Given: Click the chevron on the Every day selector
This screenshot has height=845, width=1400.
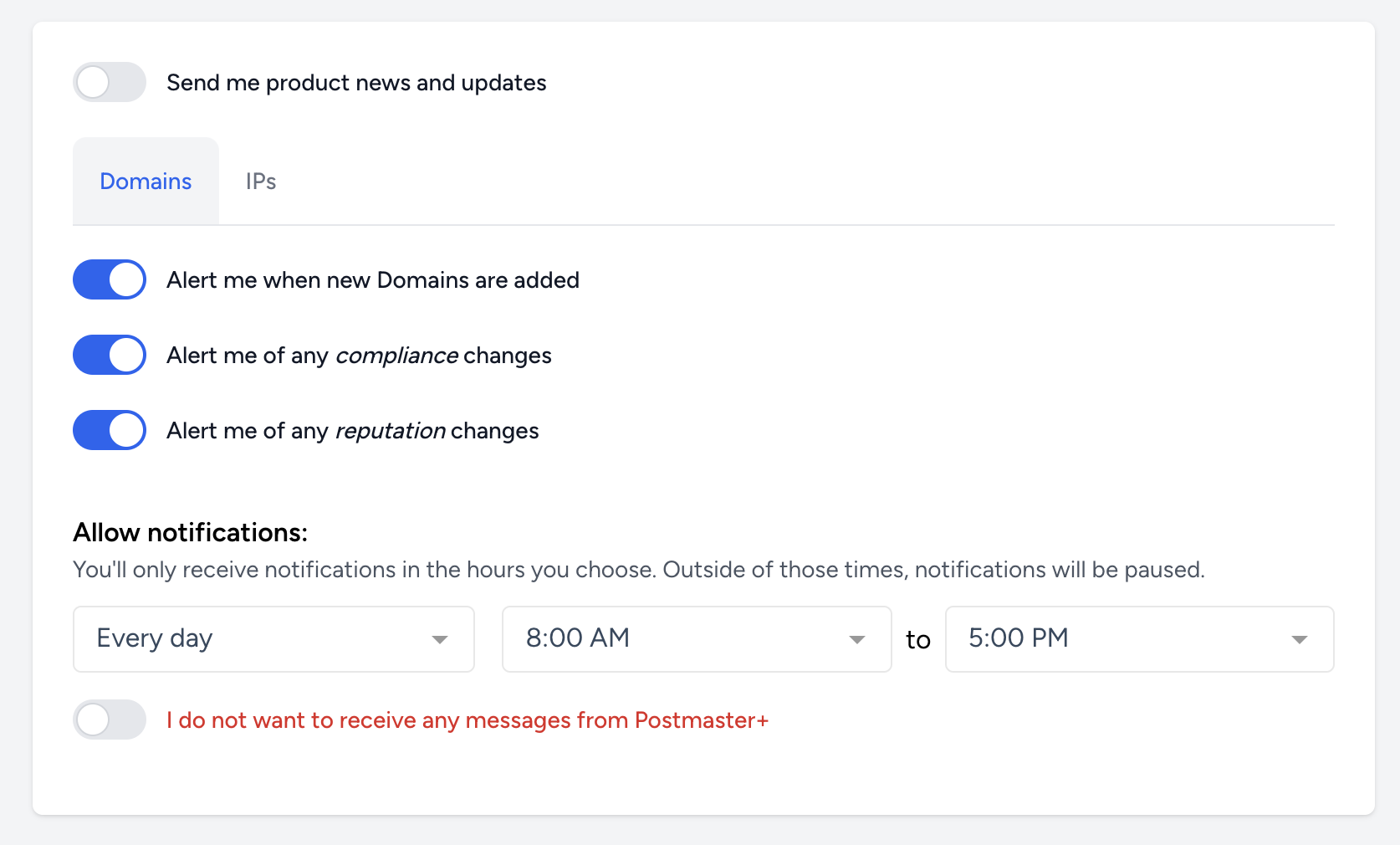Looking at the screenshot, I should (441, 639).
